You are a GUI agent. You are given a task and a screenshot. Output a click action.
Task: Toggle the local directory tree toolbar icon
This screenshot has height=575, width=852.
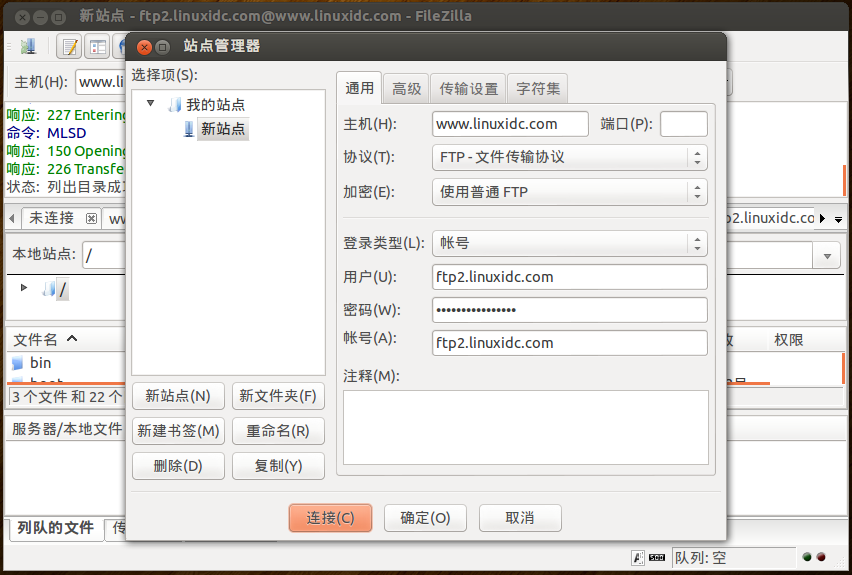pos(98,47)
